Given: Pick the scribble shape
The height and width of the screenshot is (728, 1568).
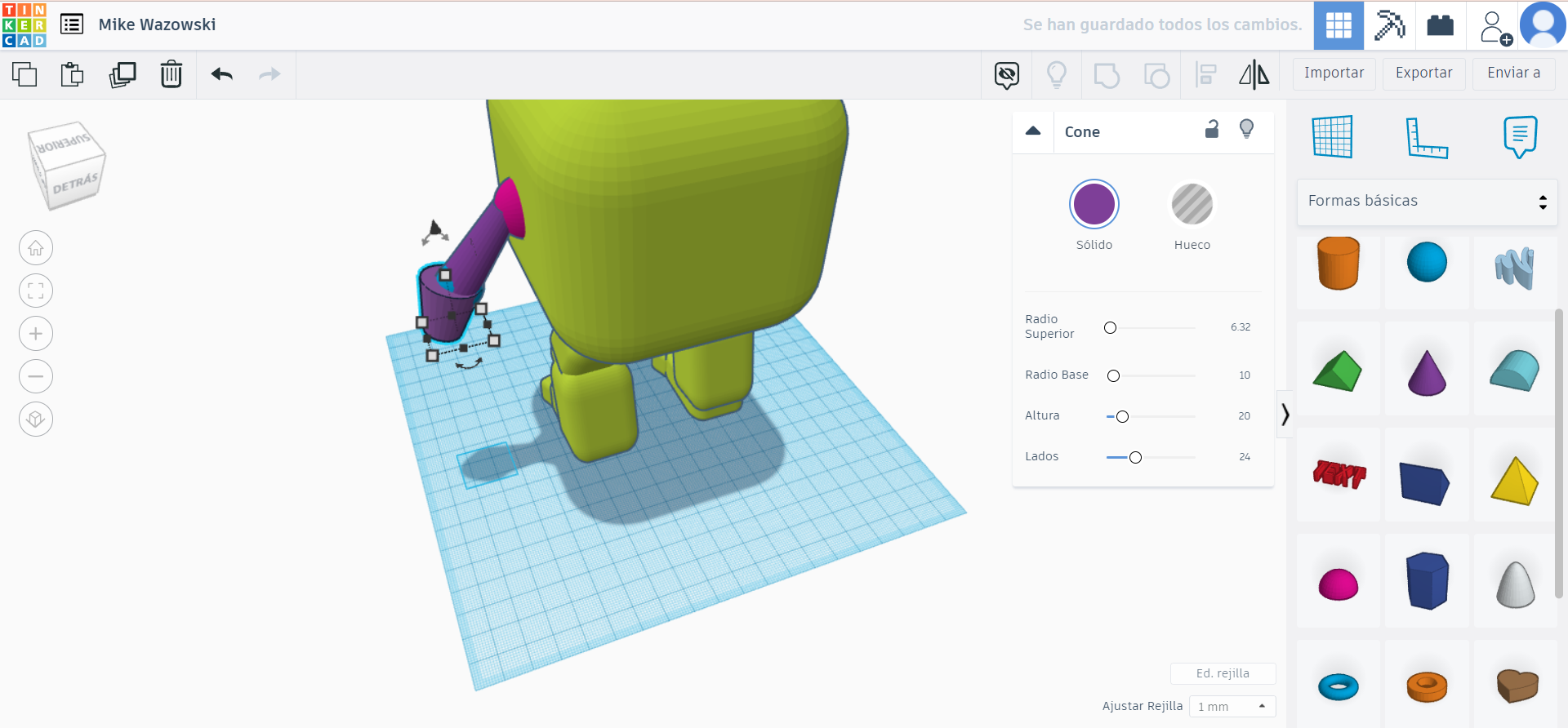Looking at the screenshot, I should 1515,269.
